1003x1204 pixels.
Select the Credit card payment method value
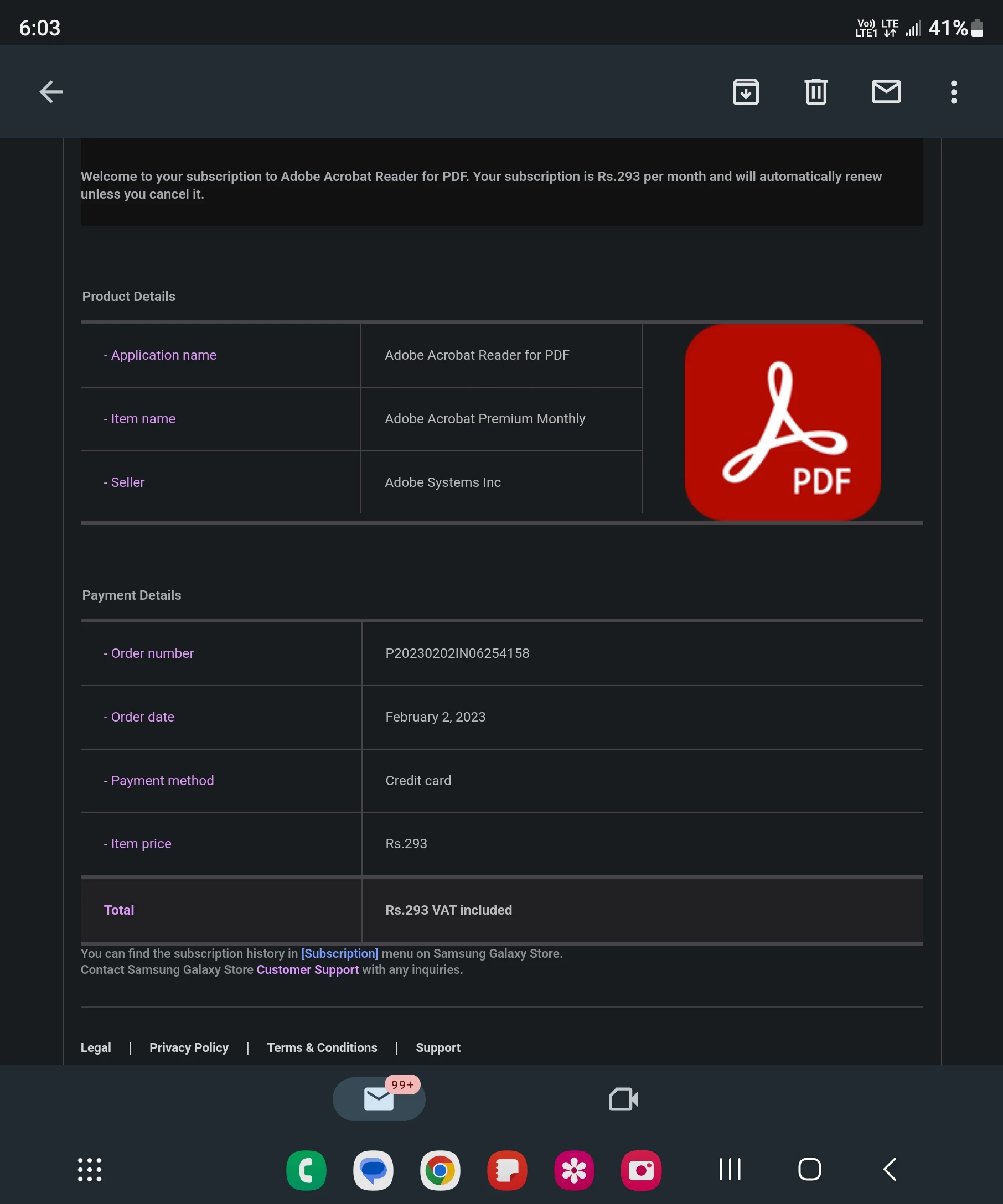pos(418,780)
